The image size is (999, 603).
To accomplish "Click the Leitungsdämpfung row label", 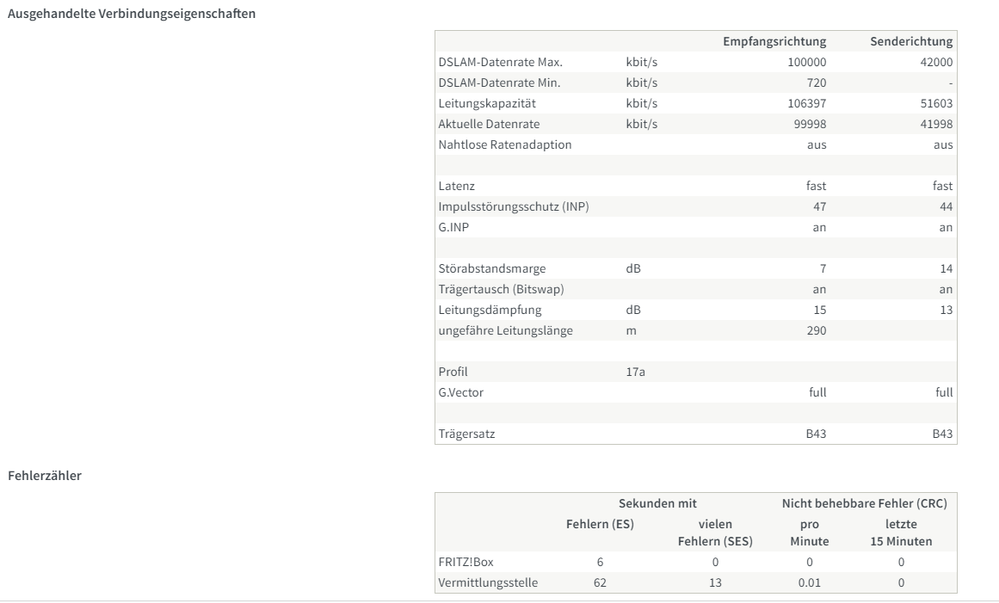I will pyautogui.click(x=490, y=310).
